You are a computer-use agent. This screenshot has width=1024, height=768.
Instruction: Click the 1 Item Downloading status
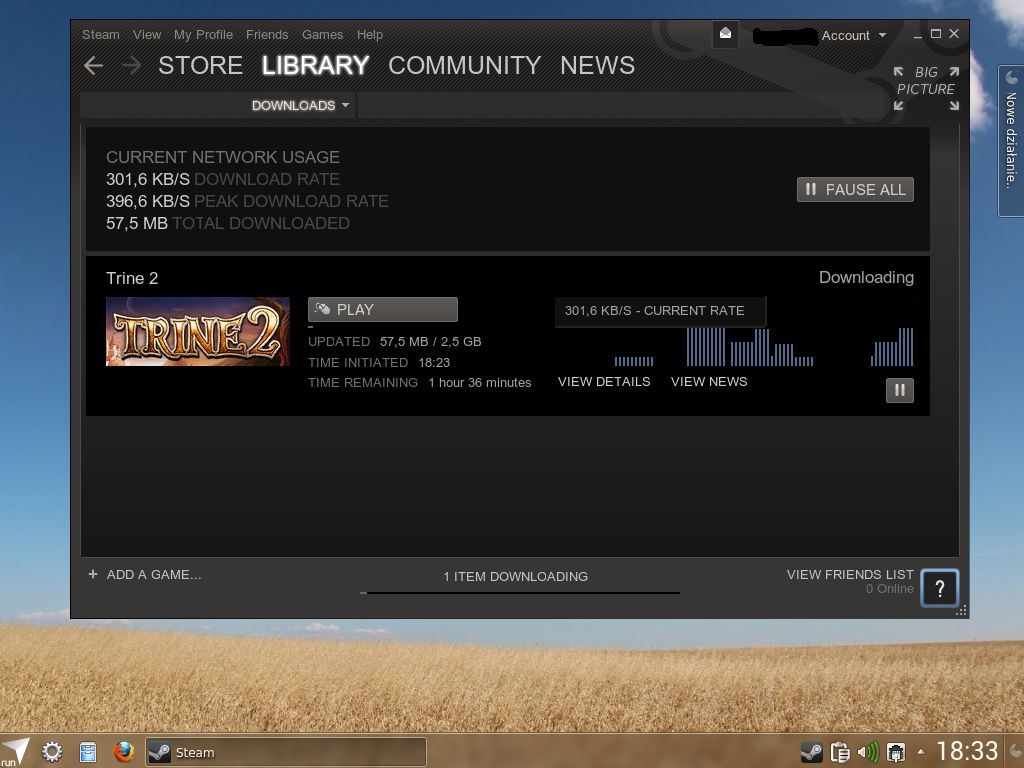click(515, 577)
